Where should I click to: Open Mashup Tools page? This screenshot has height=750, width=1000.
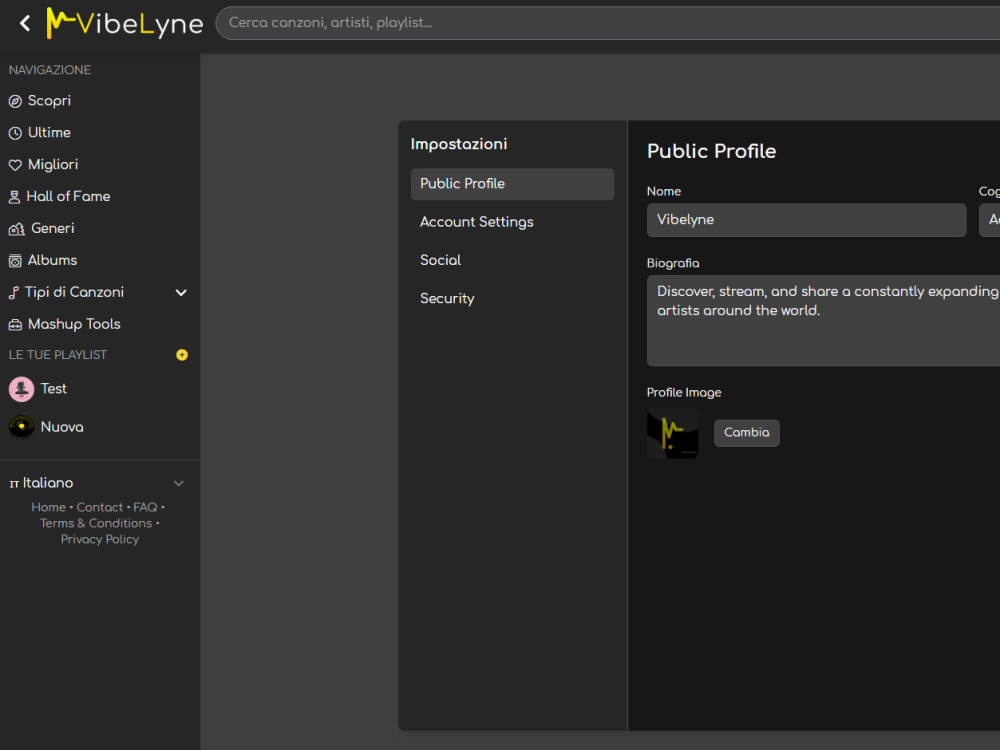74,324
